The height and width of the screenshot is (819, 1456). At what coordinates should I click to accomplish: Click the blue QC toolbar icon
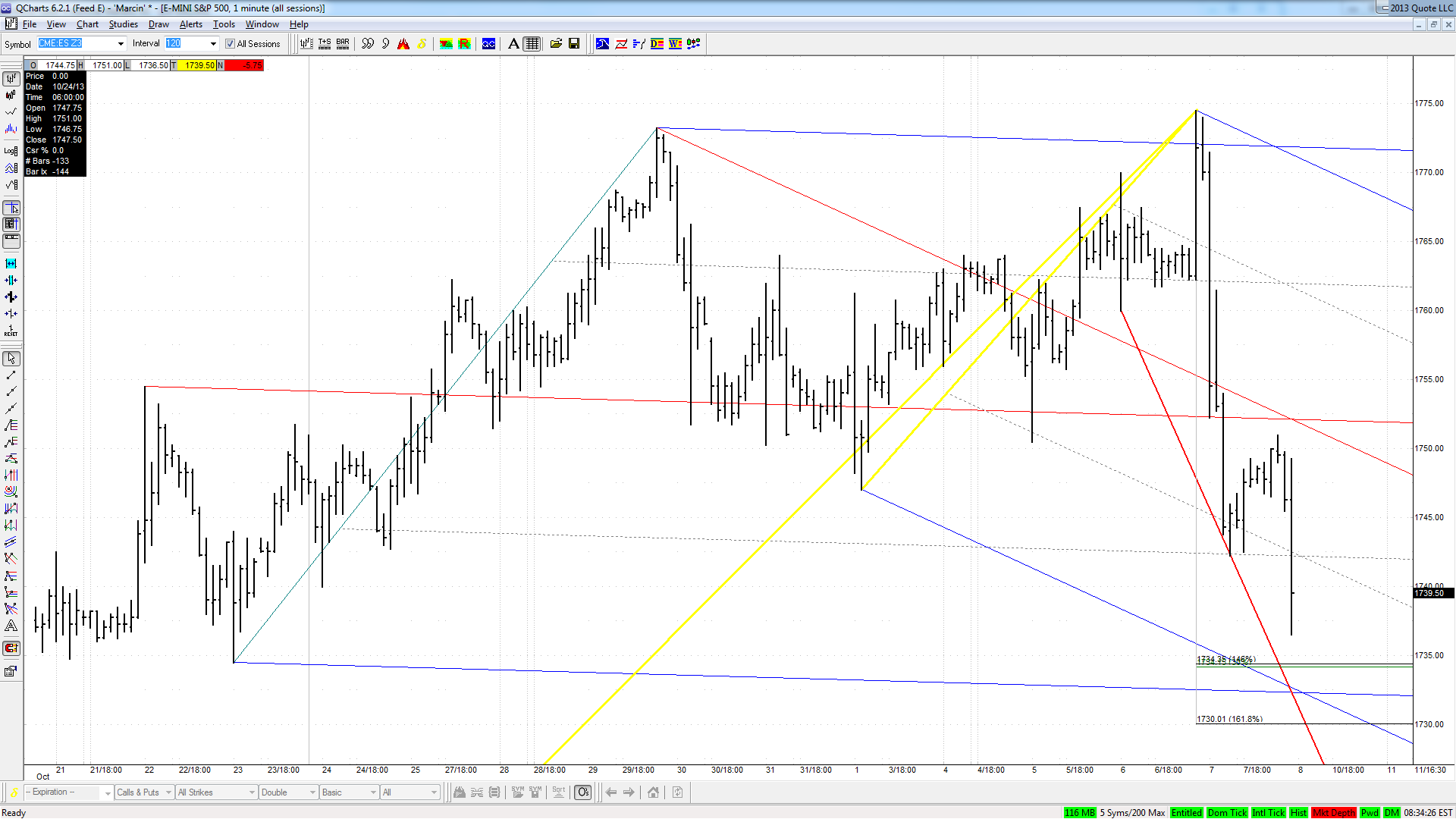coord(489,44)
